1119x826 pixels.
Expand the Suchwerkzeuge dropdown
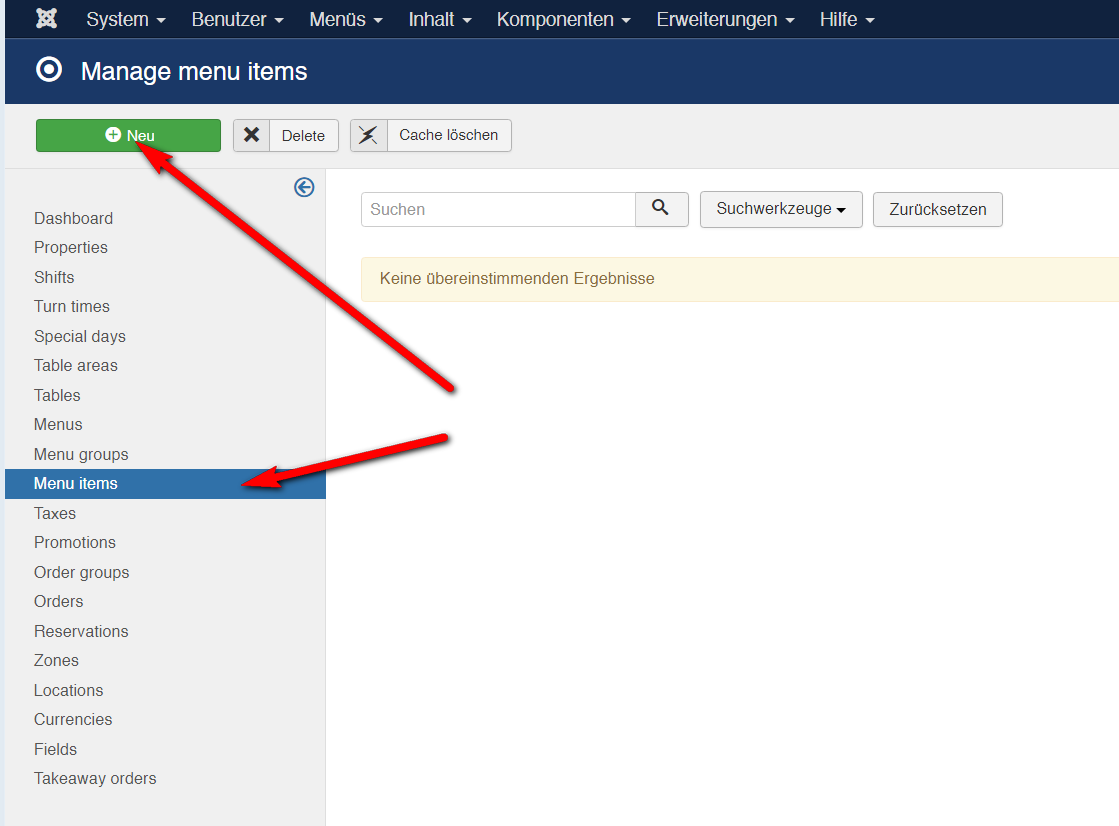pos(781,209)
